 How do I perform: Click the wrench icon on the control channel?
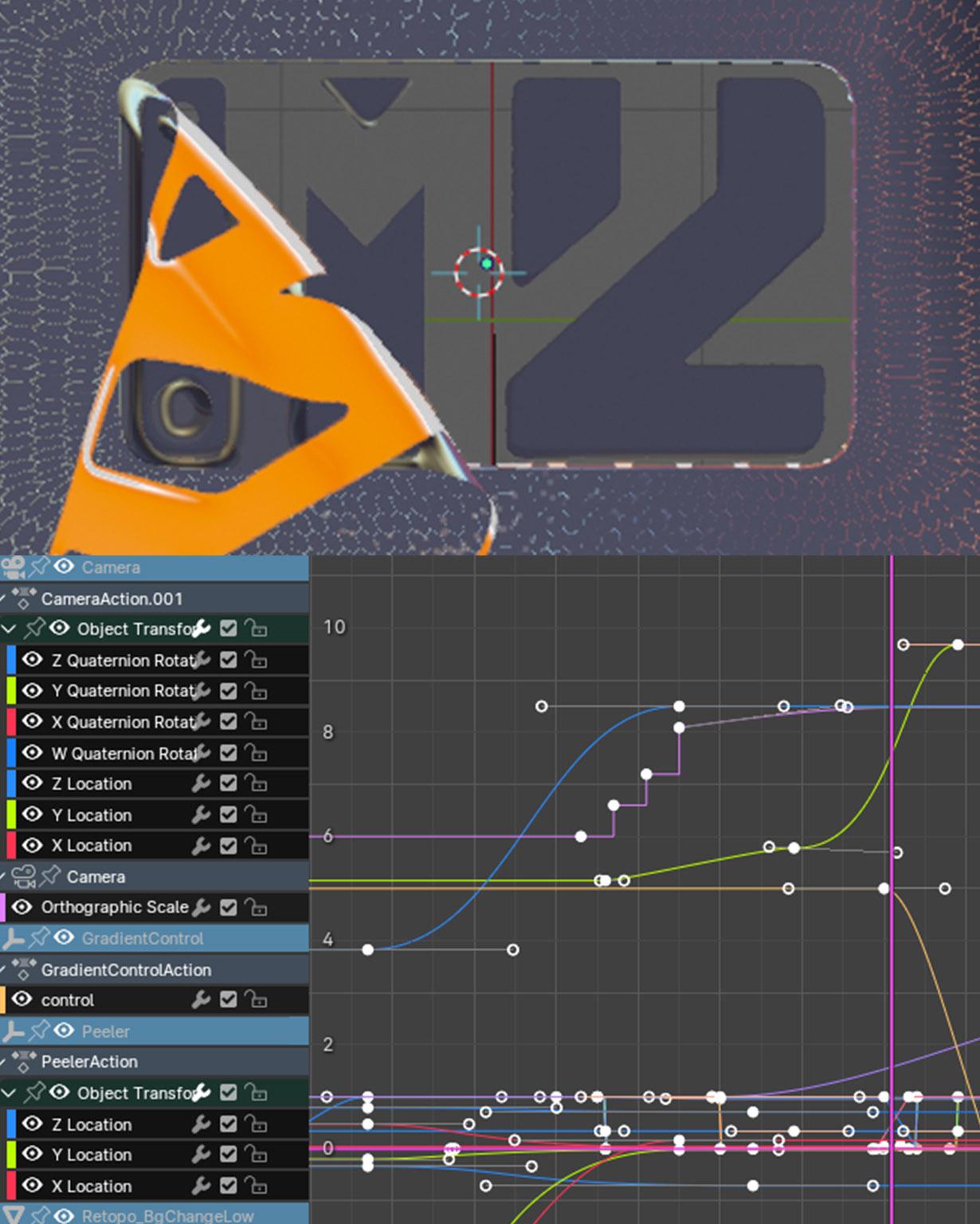201,999
